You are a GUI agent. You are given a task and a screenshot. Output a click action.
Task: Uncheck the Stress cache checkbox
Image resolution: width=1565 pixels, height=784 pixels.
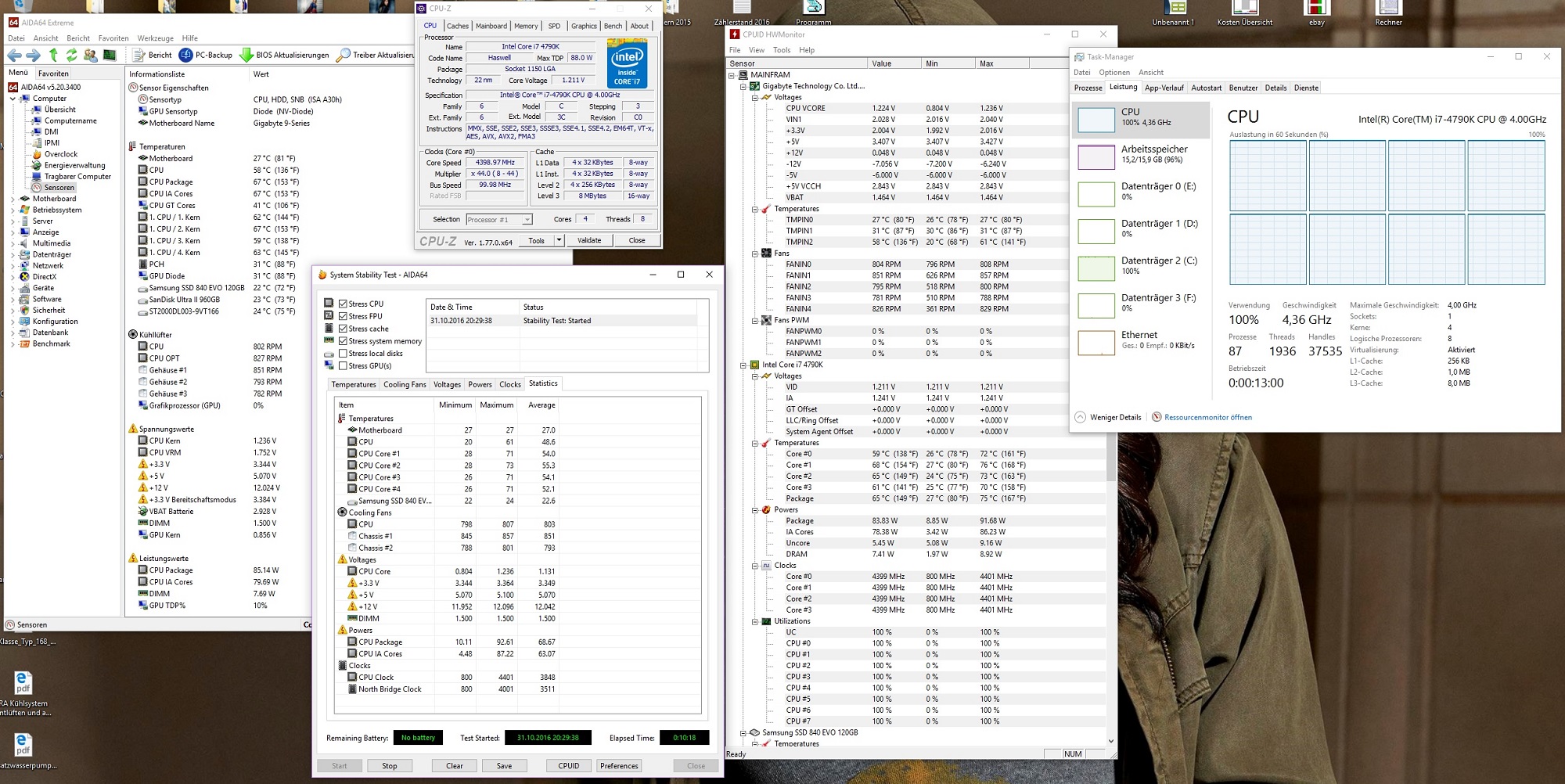coord(343,329)
